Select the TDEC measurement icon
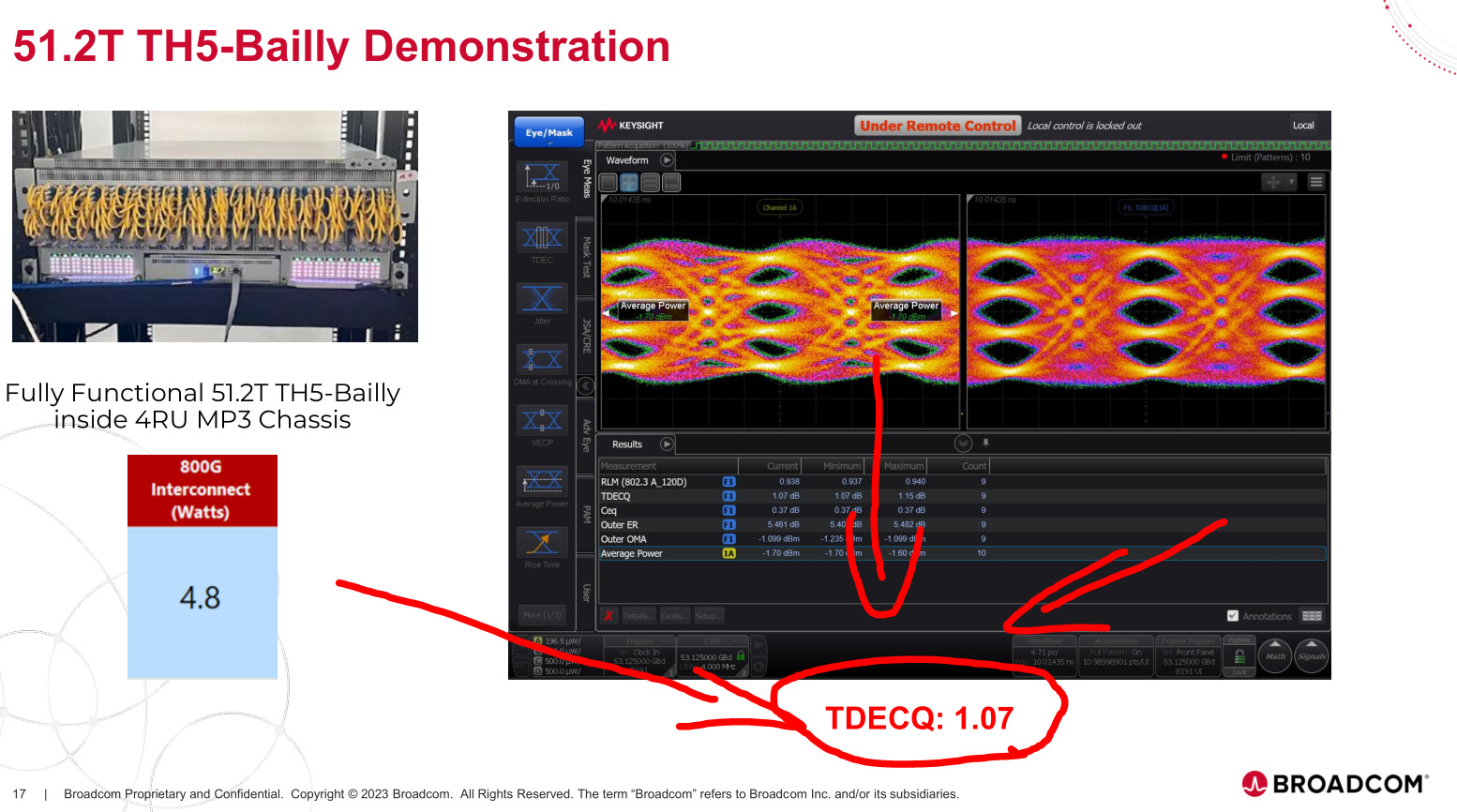Viewport: 1457px width, 812px height. coord(542,237)
